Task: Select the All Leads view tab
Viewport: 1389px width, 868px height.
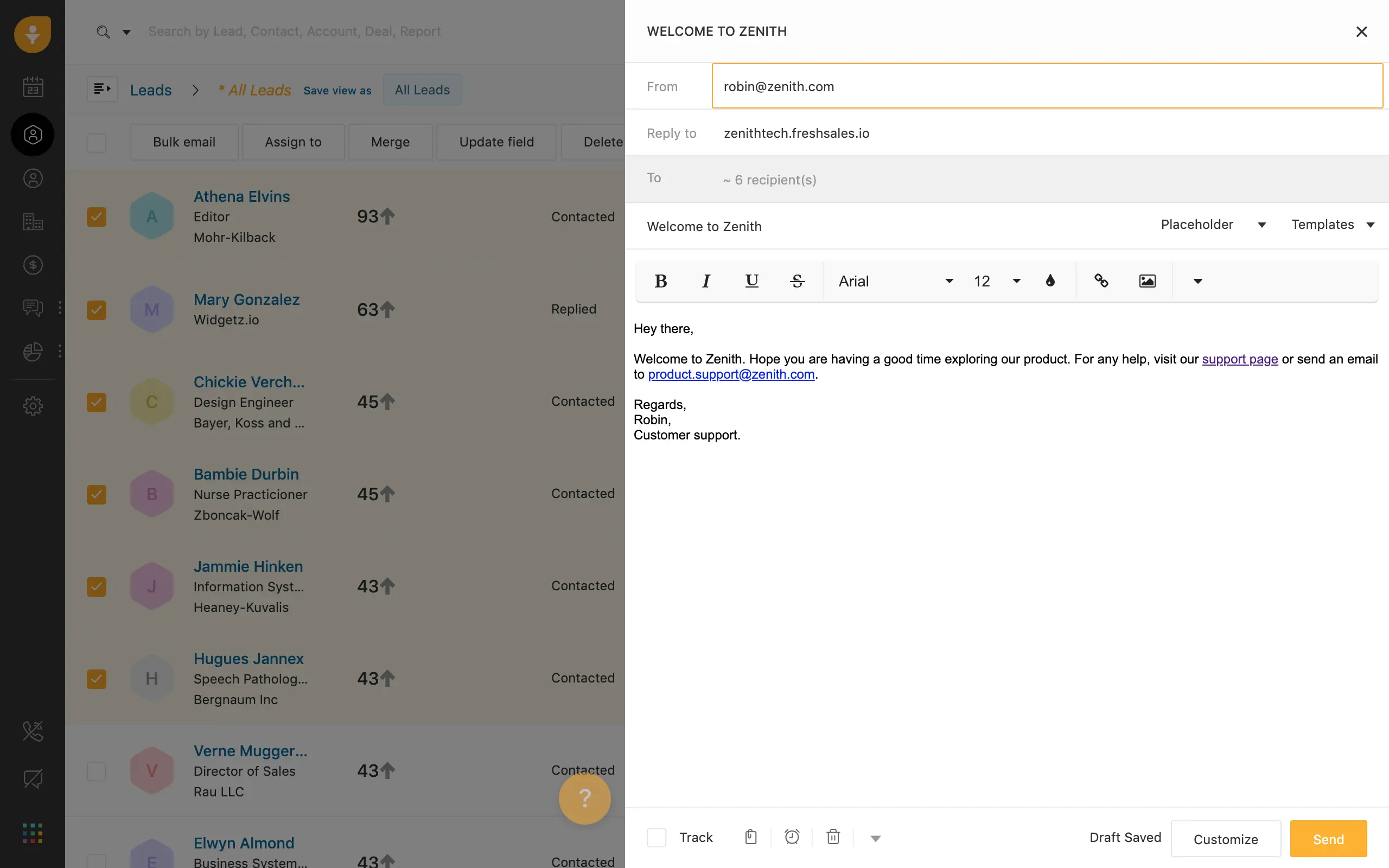Action: 422,90
